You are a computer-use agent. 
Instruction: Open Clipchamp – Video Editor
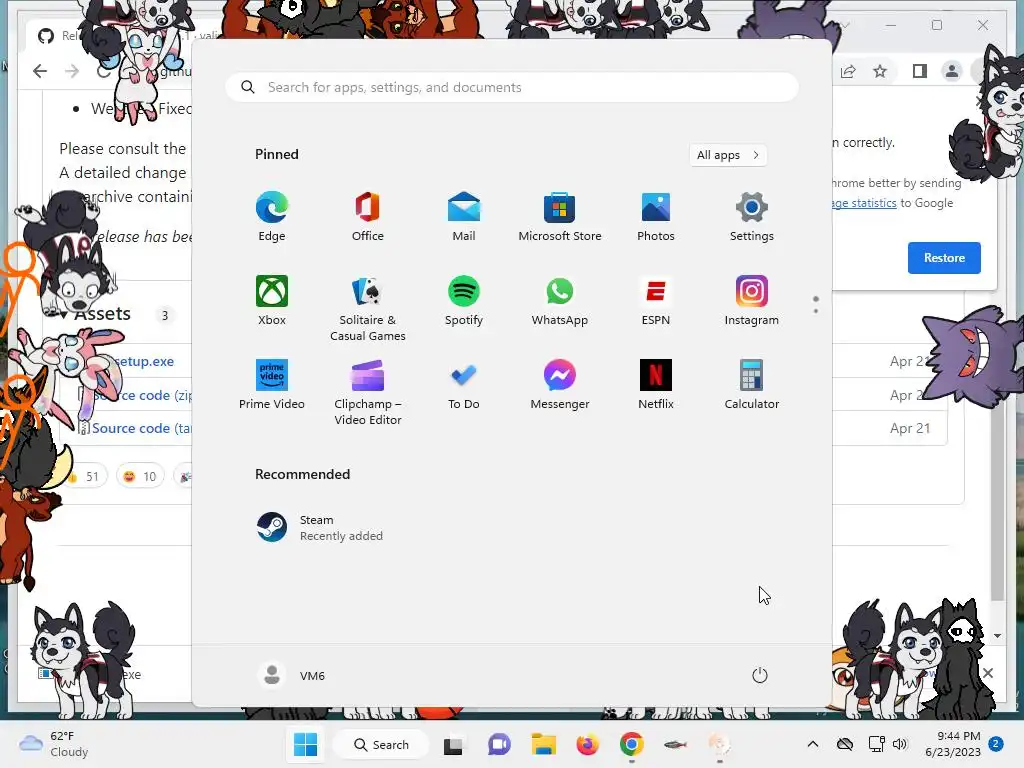(368, 392)
